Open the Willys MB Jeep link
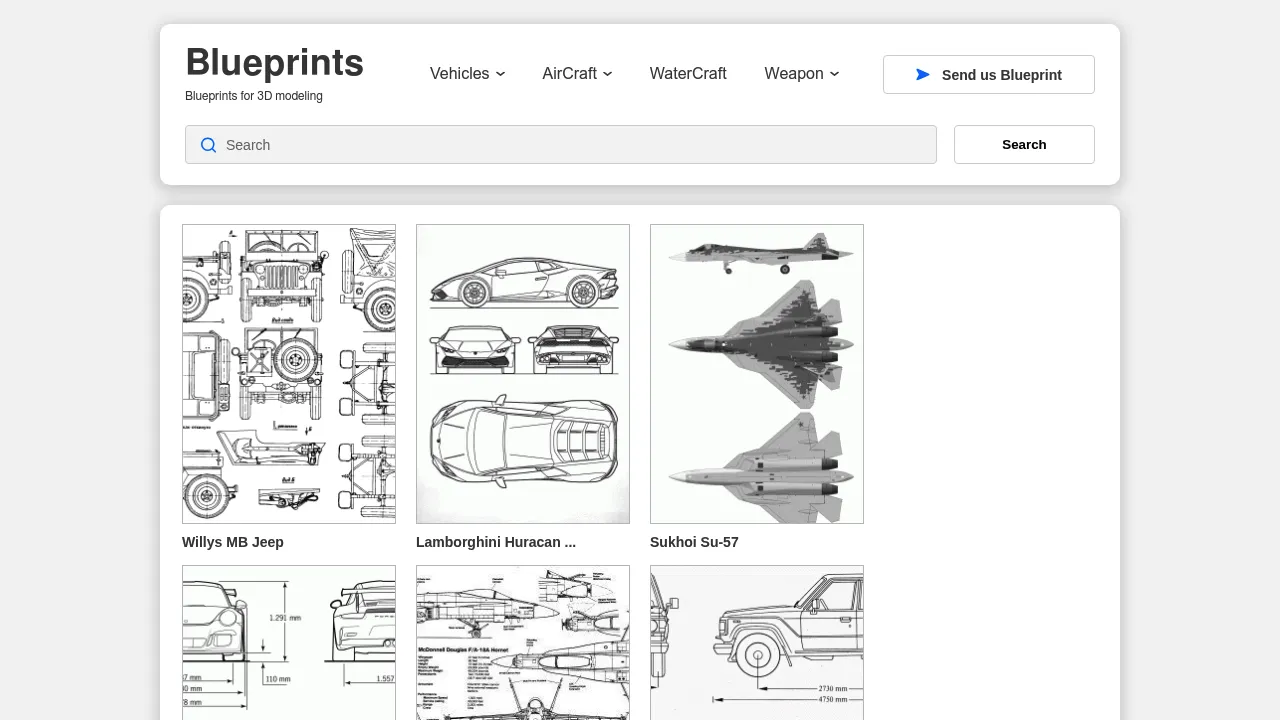The height and width of the screenshot is (720, 1280). coord(233,542)
